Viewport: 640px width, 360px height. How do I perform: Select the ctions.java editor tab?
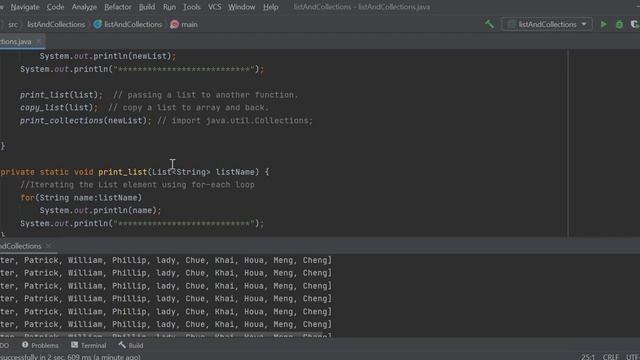coord(16,42)
